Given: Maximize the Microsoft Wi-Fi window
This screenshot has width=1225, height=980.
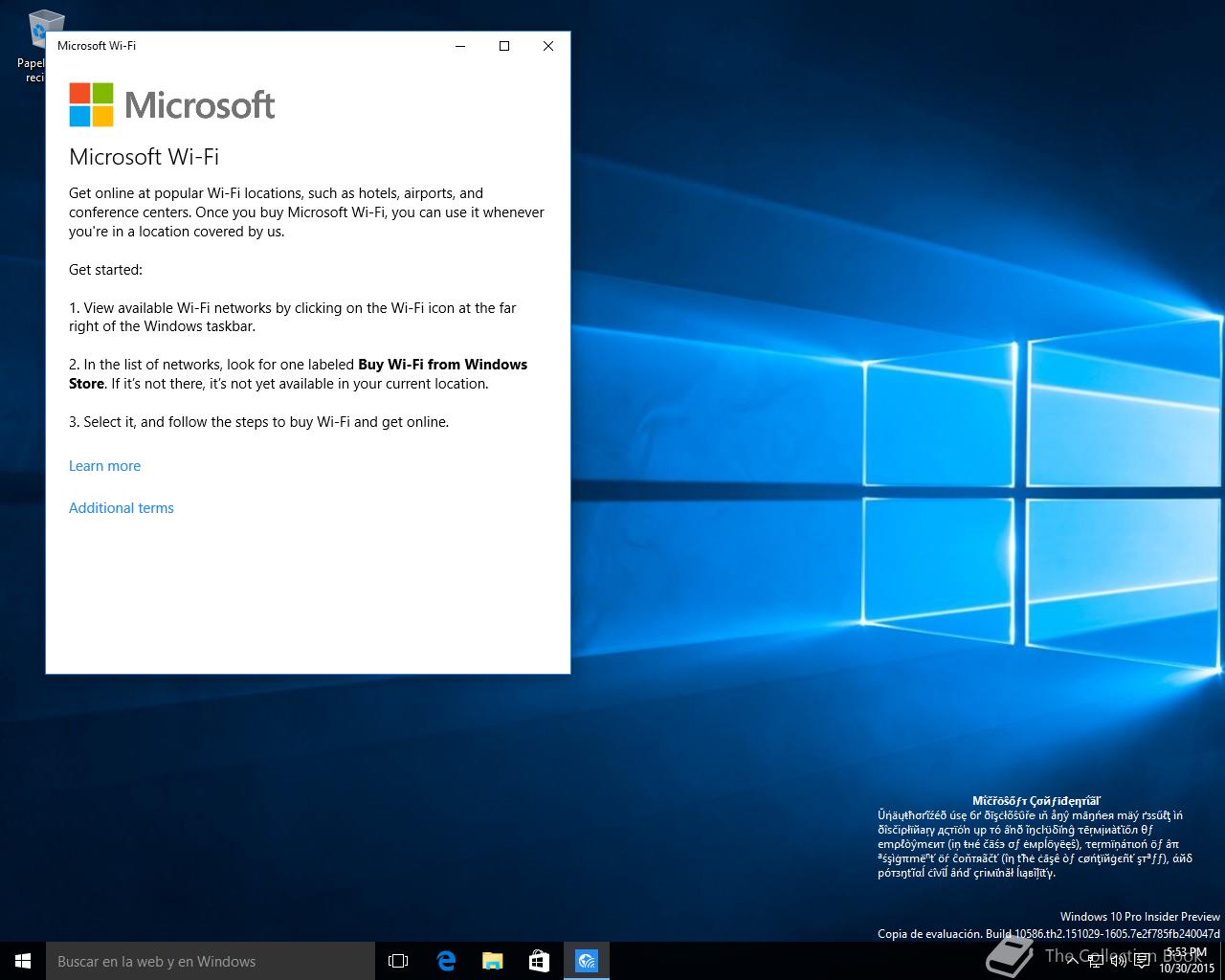Looking at the screenshot, I should click(504, 46).
